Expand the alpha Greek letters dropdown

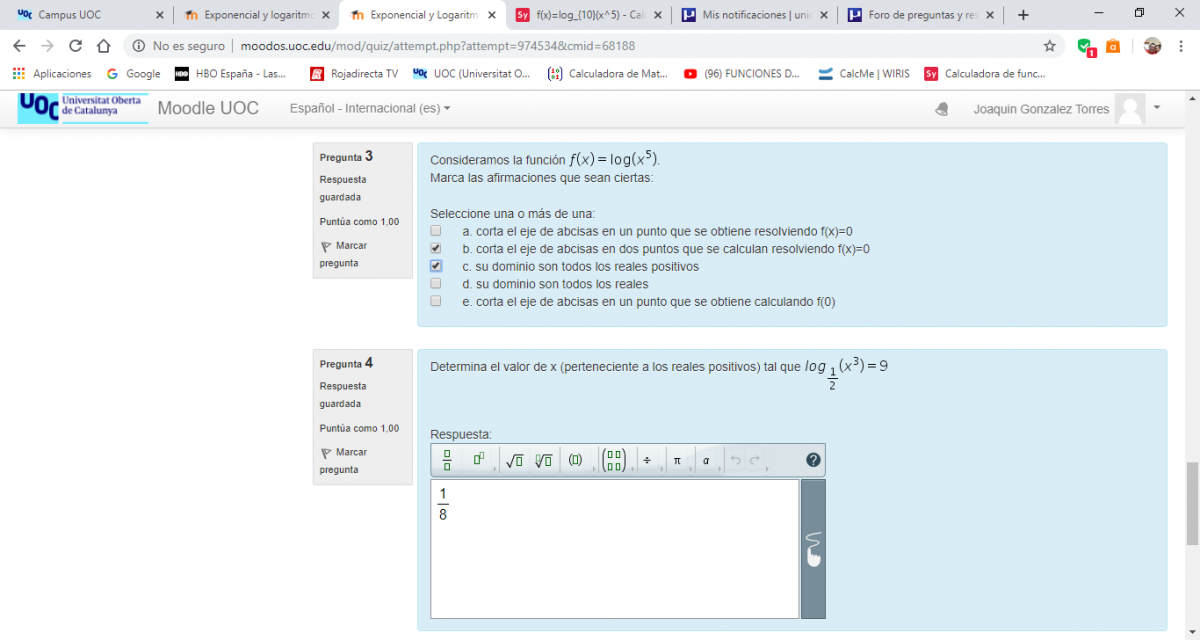(706, 460)
